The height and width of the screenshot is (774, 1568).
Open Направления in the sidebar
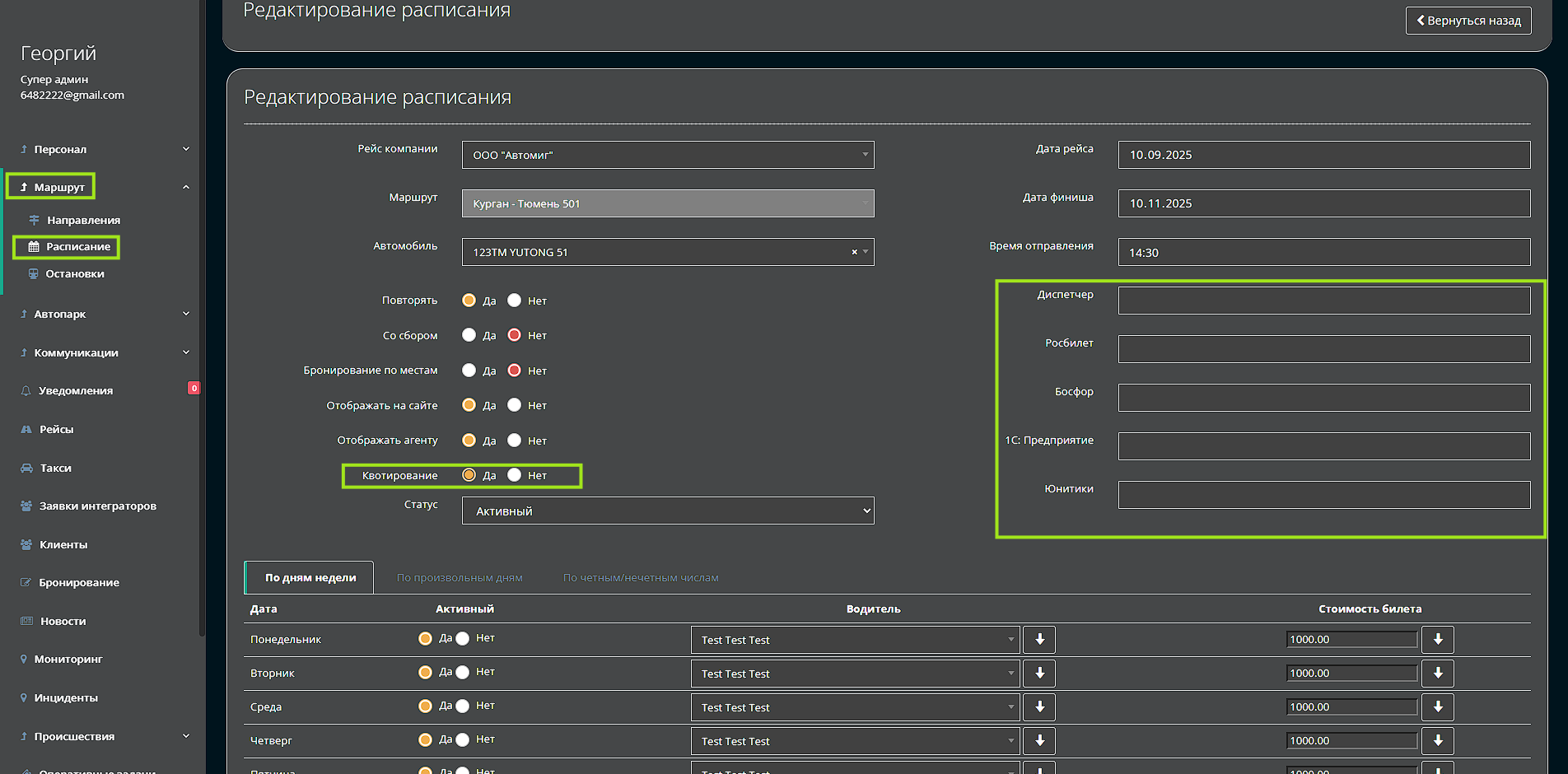(83, 221)
